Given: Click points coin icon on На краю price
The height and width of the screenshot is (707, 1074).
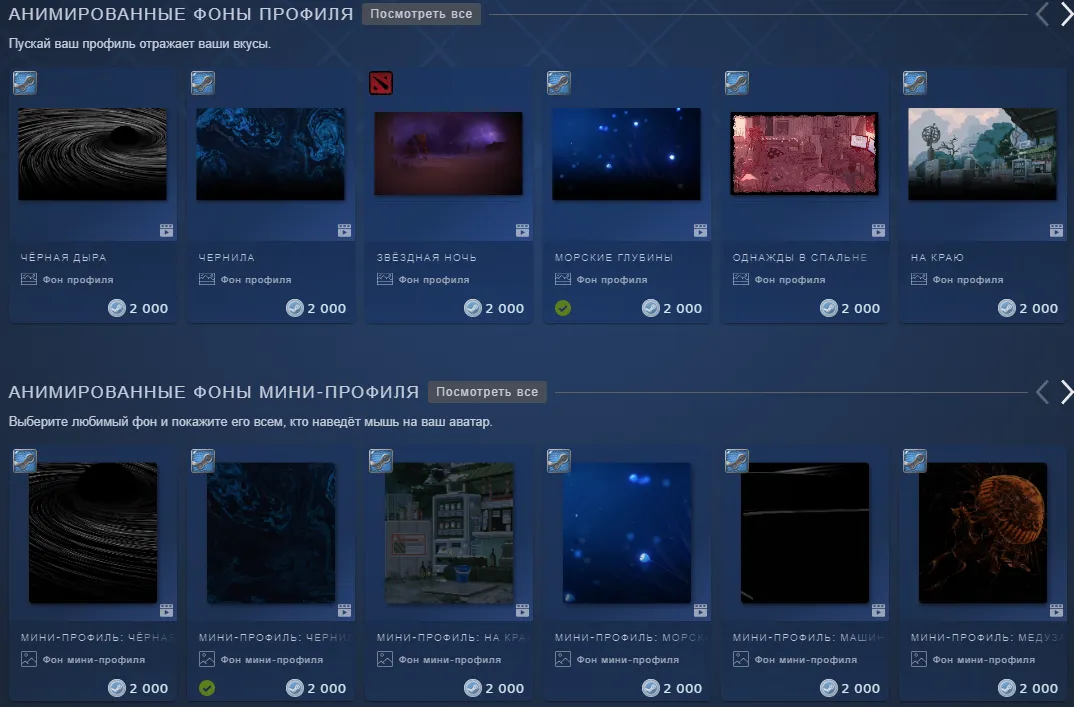Looking at the screenshot, I should tap(1007, 308).
